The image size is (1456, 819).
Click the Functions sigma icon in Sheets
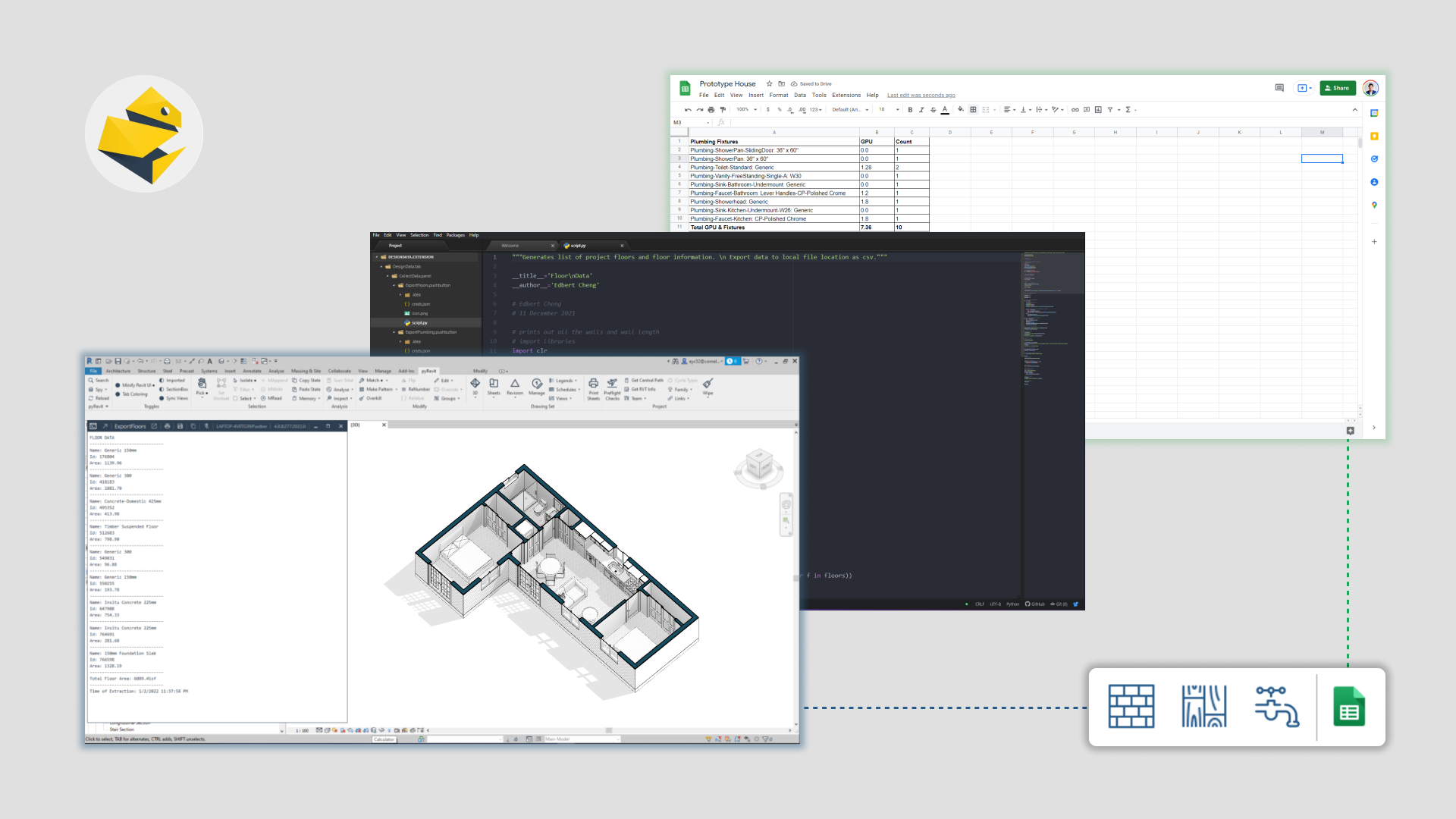1129,110
